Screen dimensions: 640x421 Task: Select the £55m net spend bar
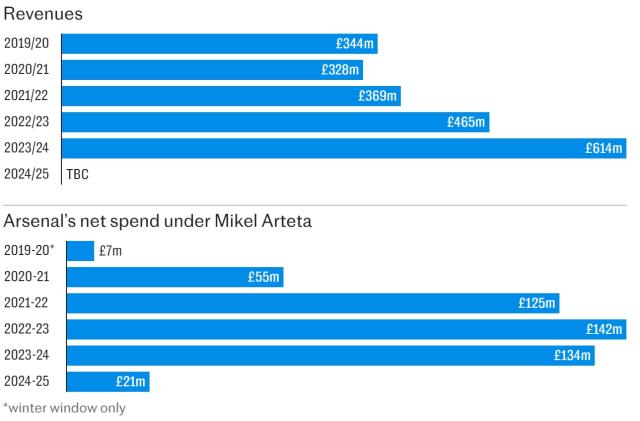click(174, 277)
